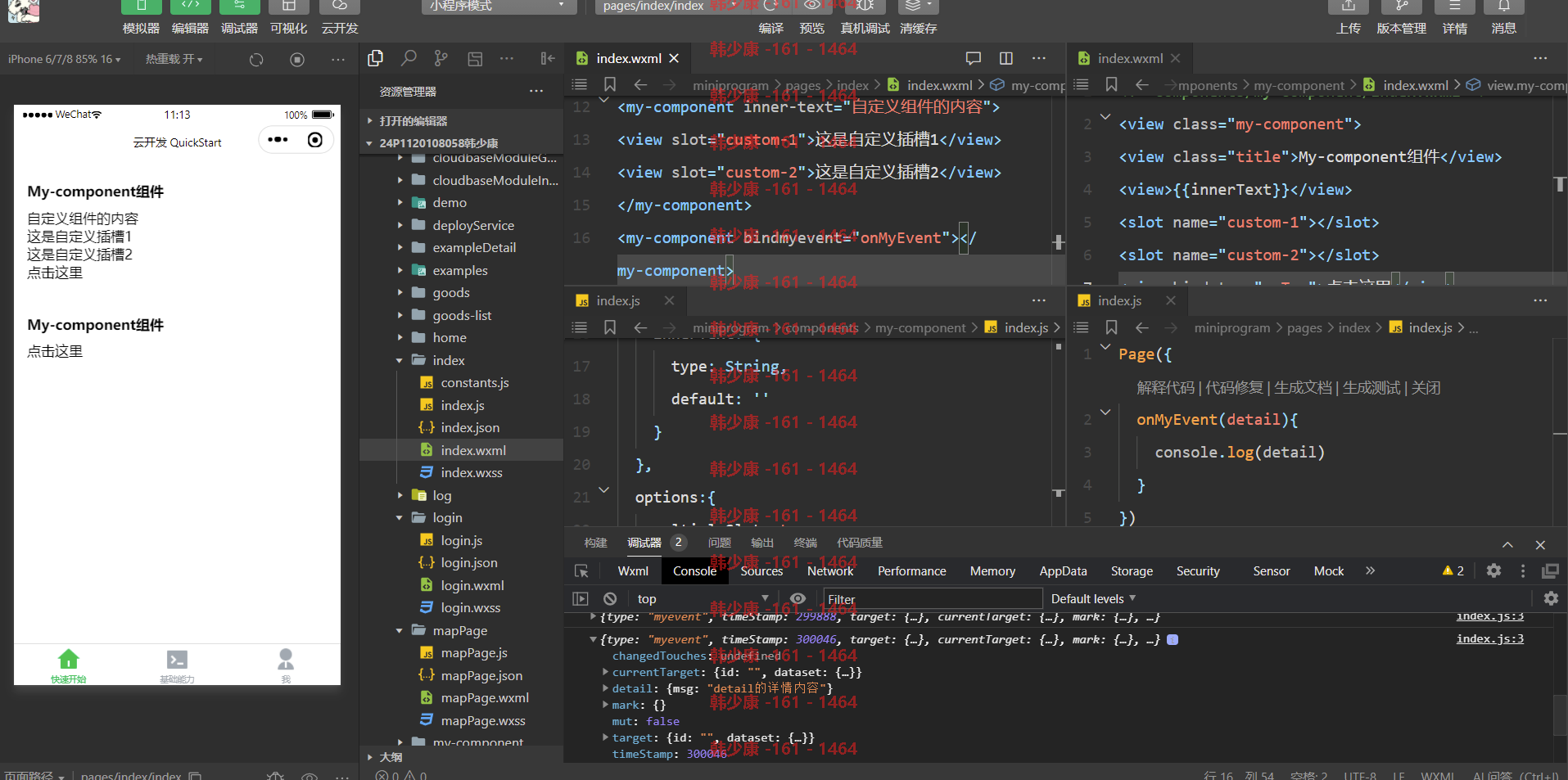Screen dimensions: 1568x780
Task: Click the 生成文档 code lens link
Action: coord(1303,387)
